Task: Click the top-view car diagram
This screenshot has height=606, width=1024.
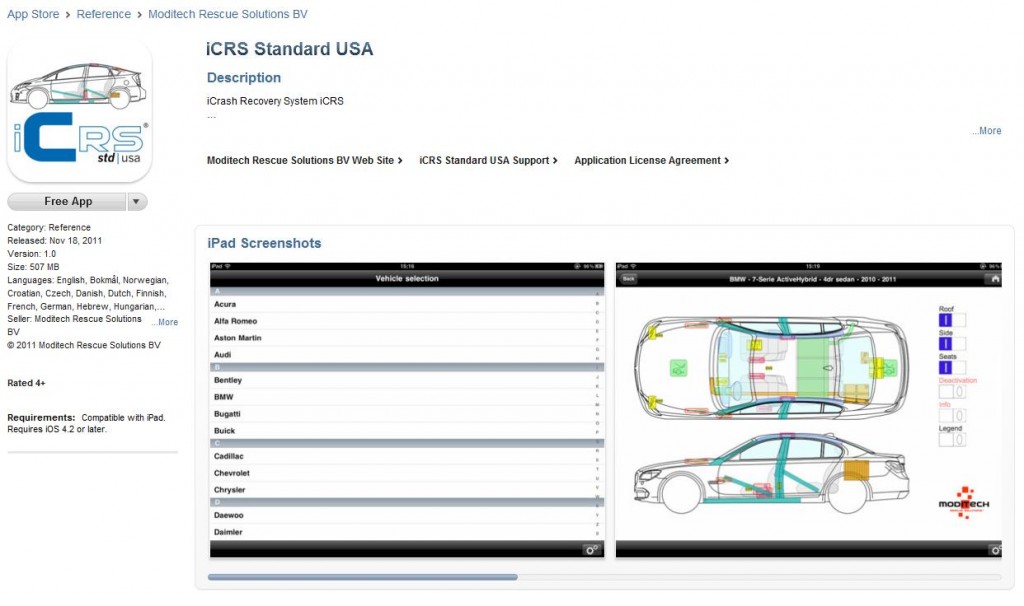Action: [x=771, y=367]
